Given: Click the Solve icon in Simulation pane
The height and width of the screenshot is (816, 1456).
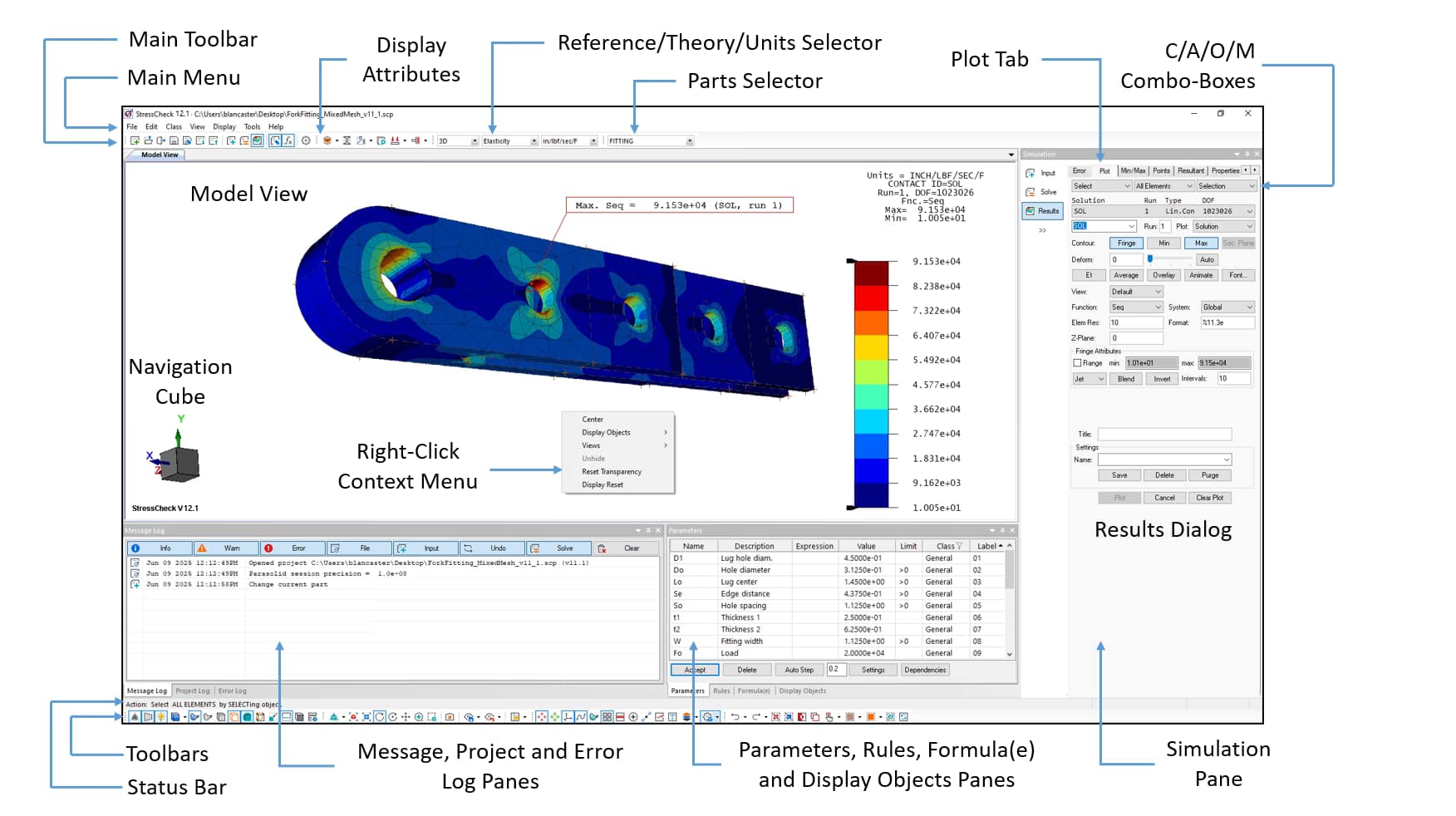Looking at the screenshot, I should point(1042,192).
